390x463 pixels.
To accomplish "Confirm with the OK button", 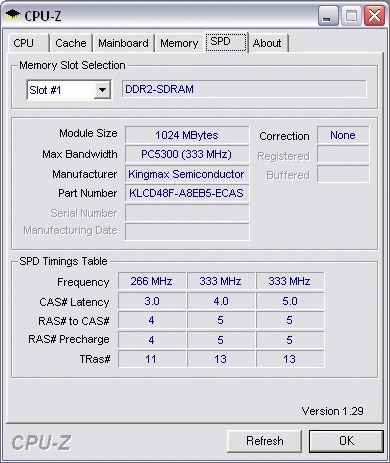I will click(346, 441).
